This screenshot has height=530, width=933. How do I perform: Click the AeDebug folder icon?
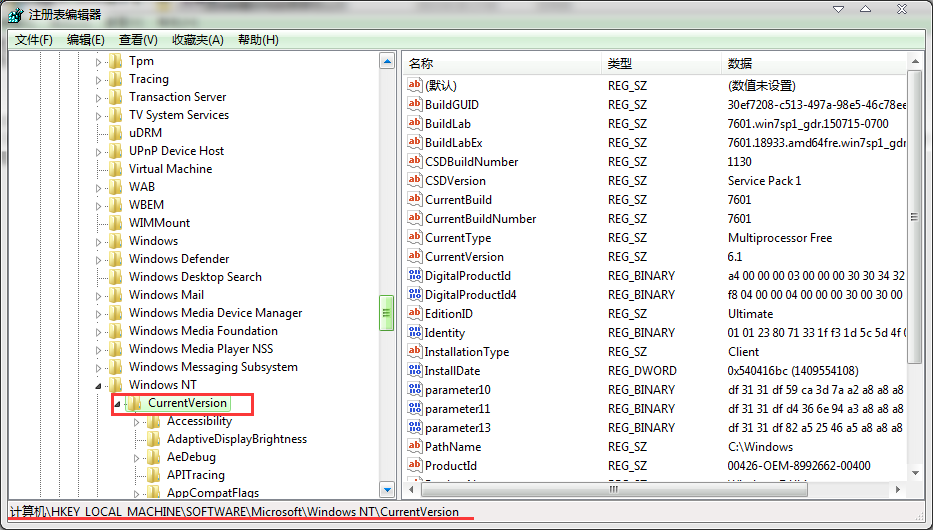154,457
